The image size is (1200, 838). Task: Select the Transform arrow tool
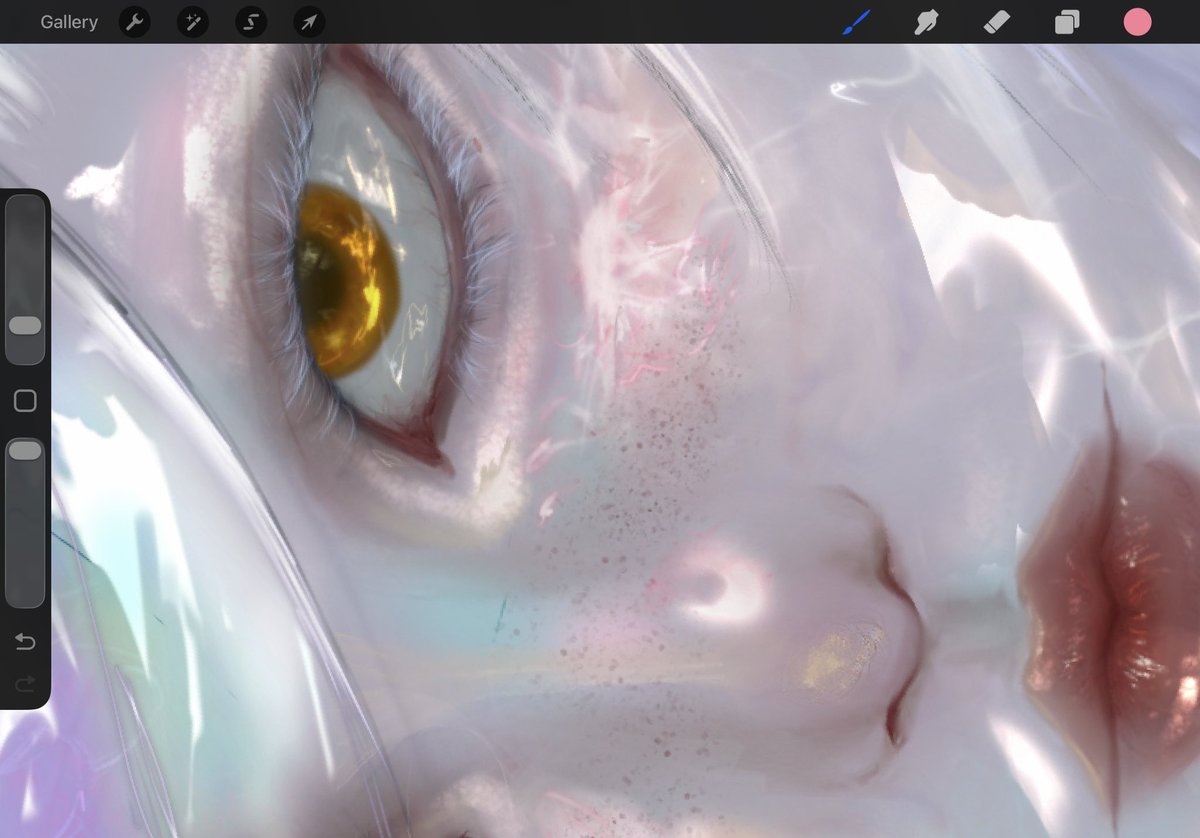(x=307, y=22)
